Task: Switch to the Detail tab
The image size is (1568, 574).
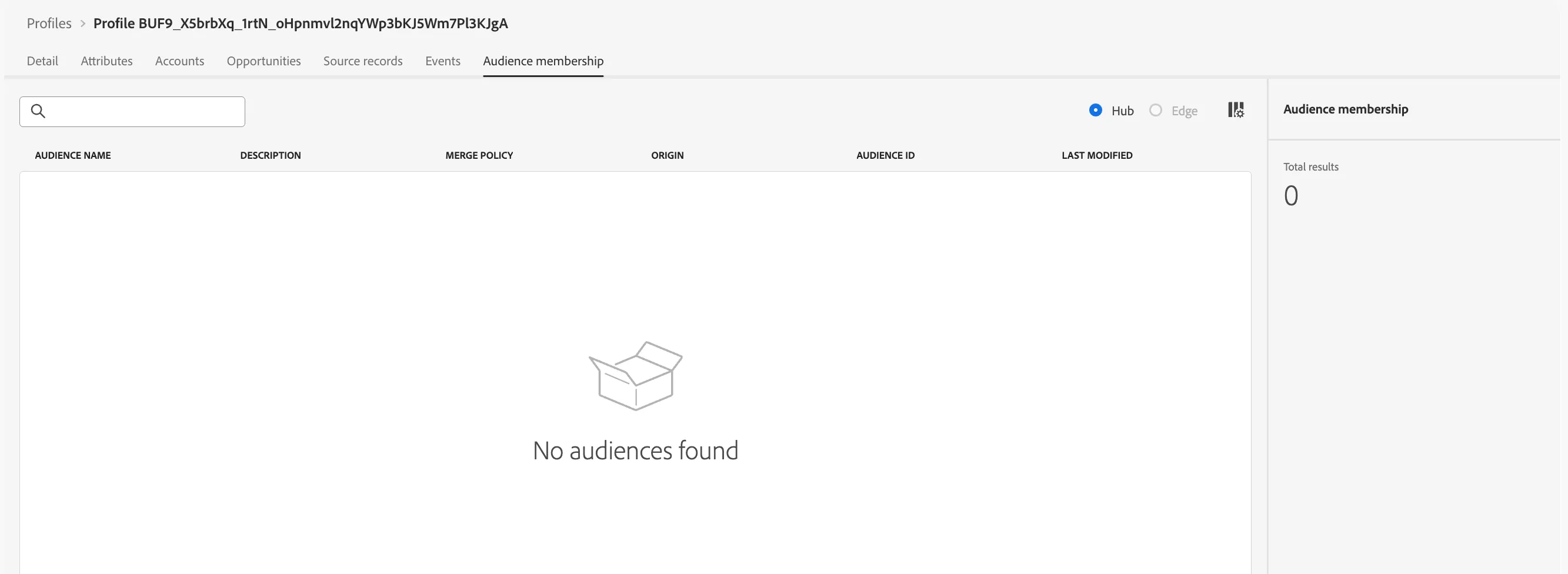Action: (x=42, y=61)
